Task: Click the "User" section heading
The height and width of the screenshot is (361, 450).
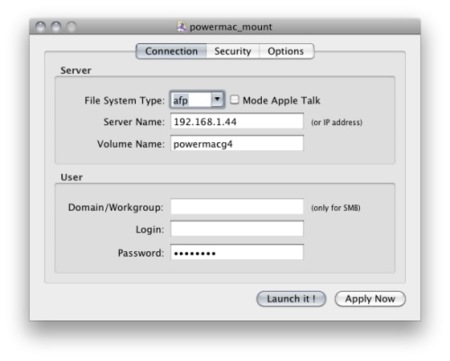Action: pyautogui.click(x=71, y=177)
